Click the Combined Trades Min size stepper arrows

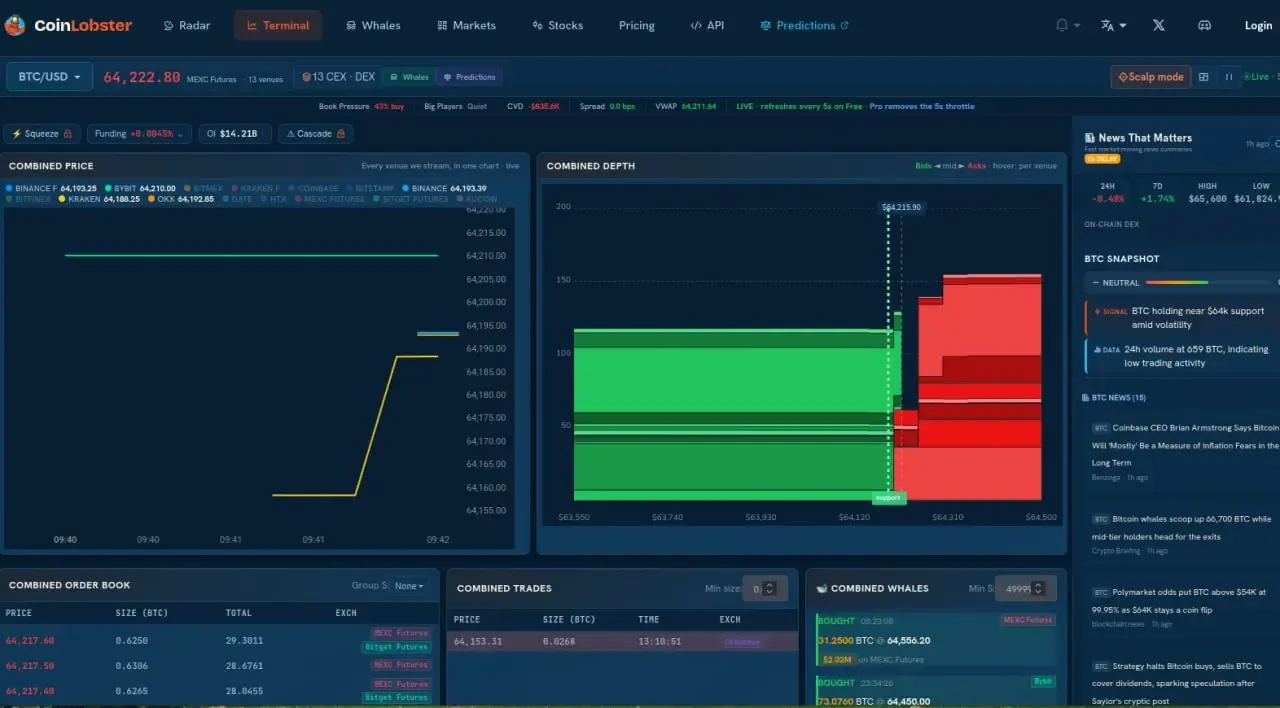point(768,589)
